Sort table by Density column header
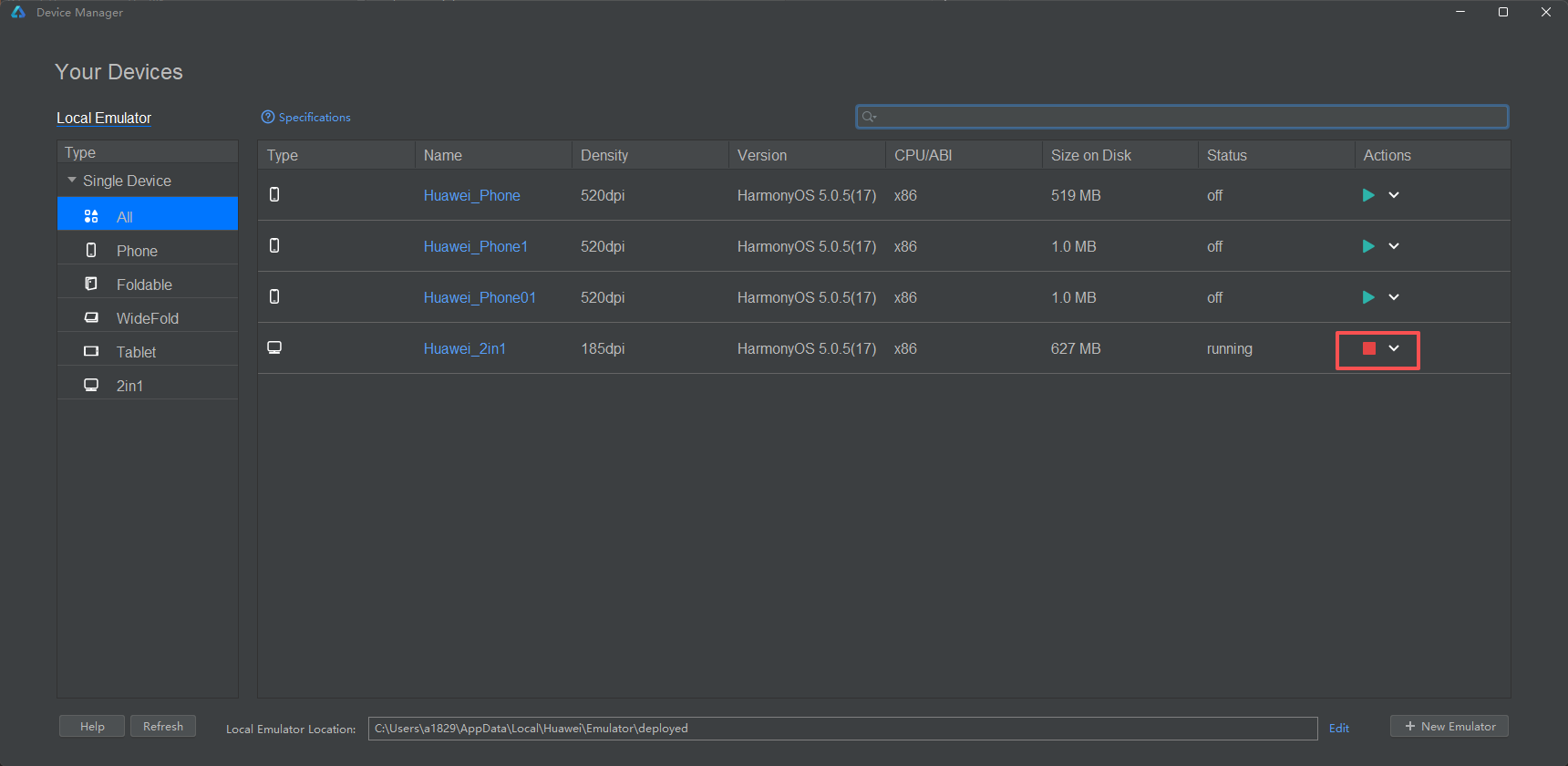This screenshot has height=766, width=1568. [x=650, y=155]
